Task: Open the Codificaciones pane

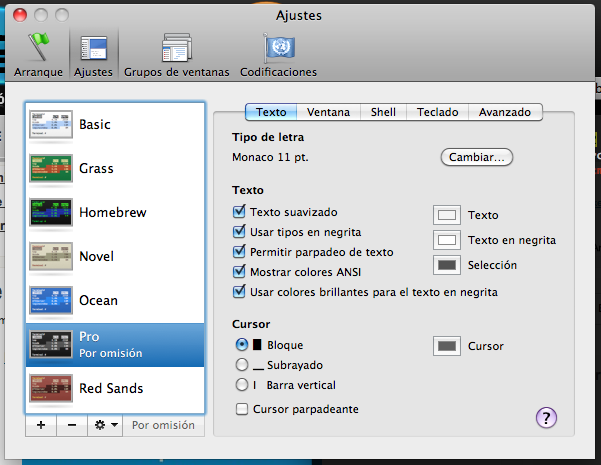Action: [278, 54]
